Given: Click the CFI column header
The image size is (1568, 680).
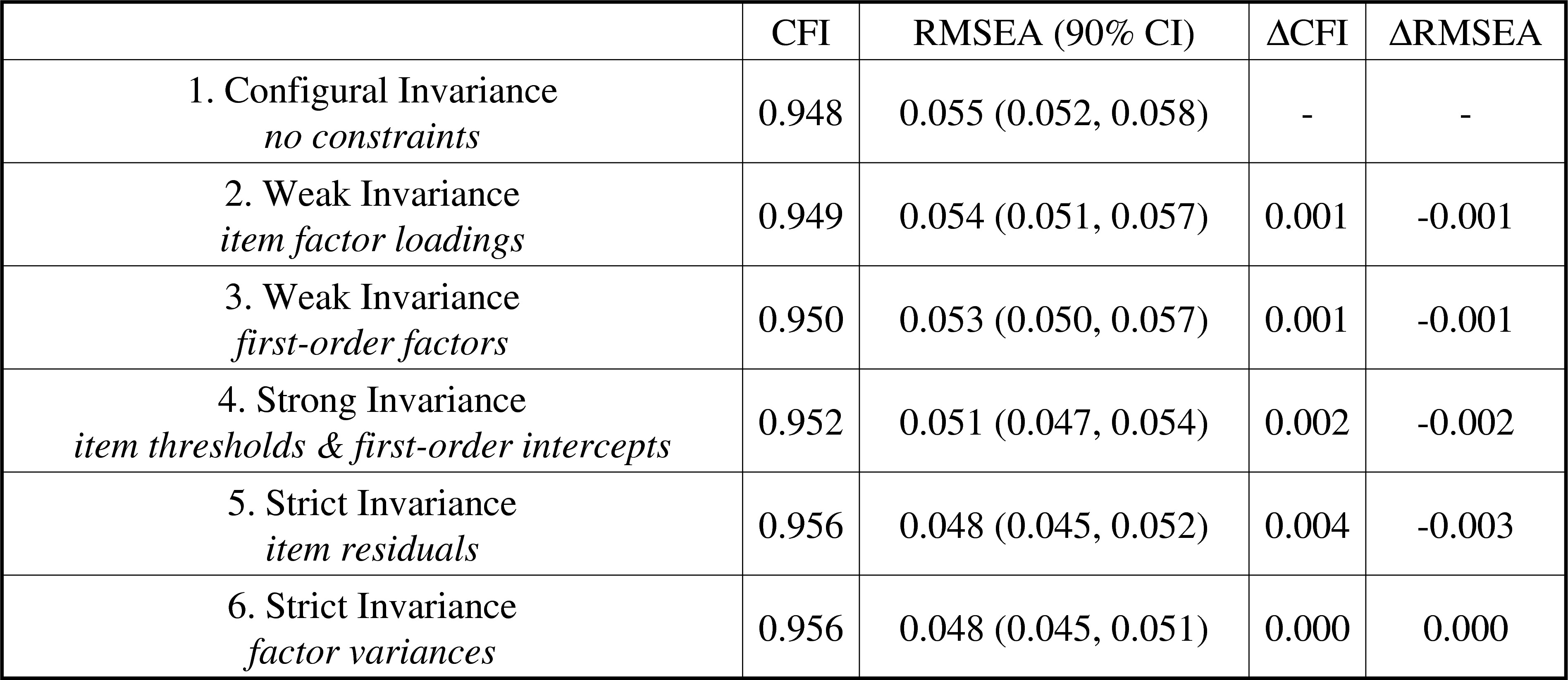Looking at the screenshot, I should point(800,33).
